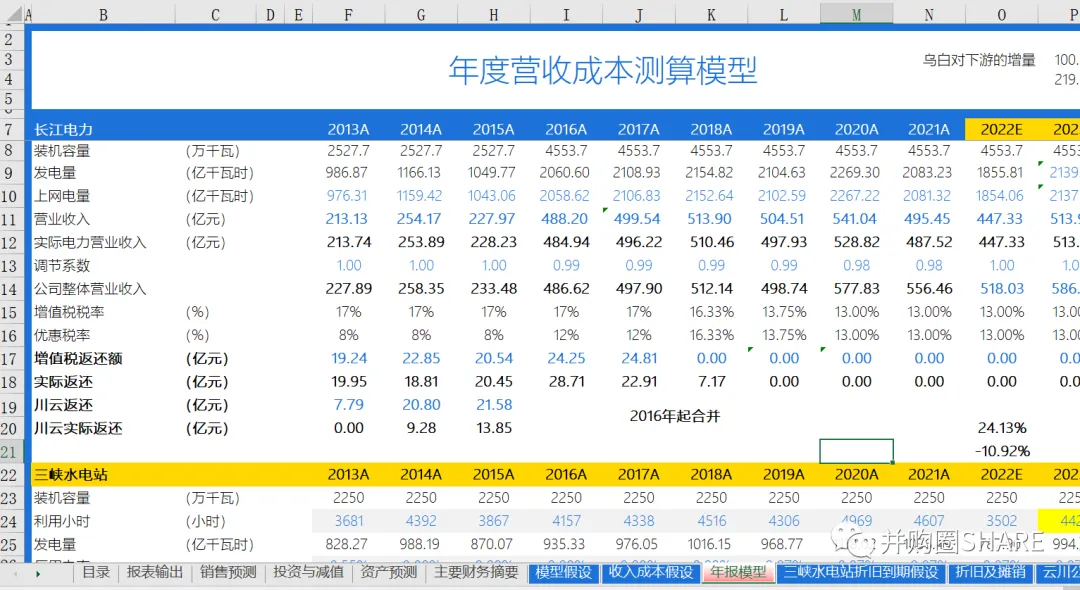1080x590 pixels.
Task: Click the 2019A header in 三峡水电站 row
Action: 784,475
